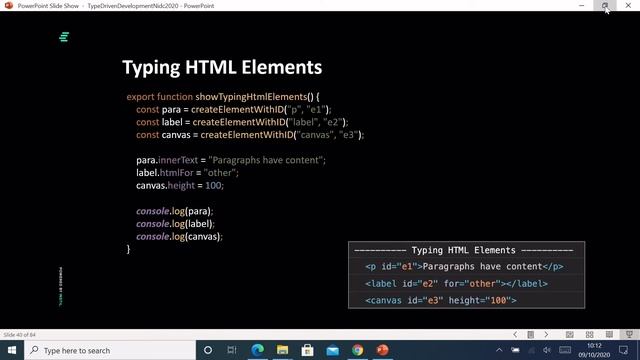The image size is (640, 360).
Task: Minimize the PowerPoint slide show window
Action: (x=582, y=5)
